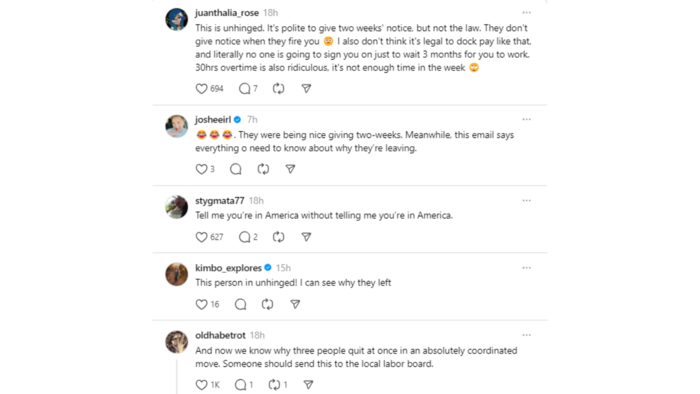Open juanthalia_rose's profile via username

tap(227, 13)
